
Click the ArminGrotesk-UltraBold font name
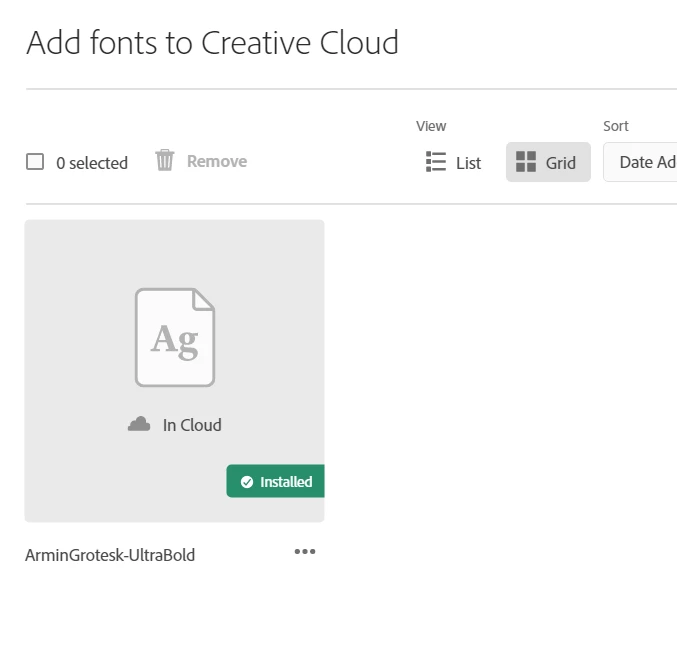coord(110,555)
